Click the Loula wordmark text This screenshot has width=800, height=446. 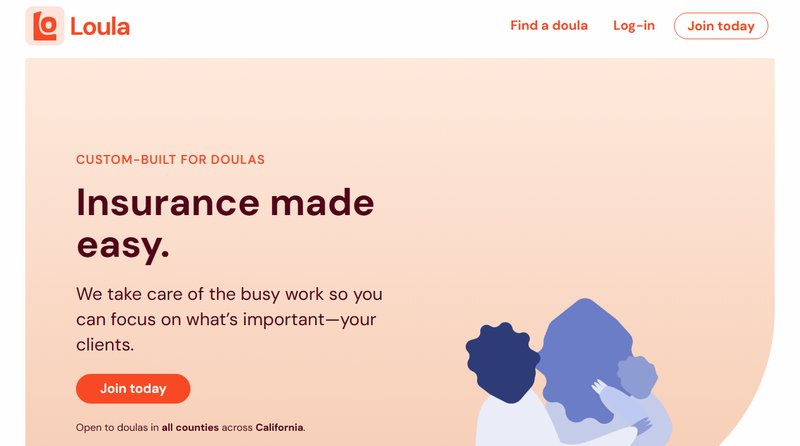click(100, 27)
